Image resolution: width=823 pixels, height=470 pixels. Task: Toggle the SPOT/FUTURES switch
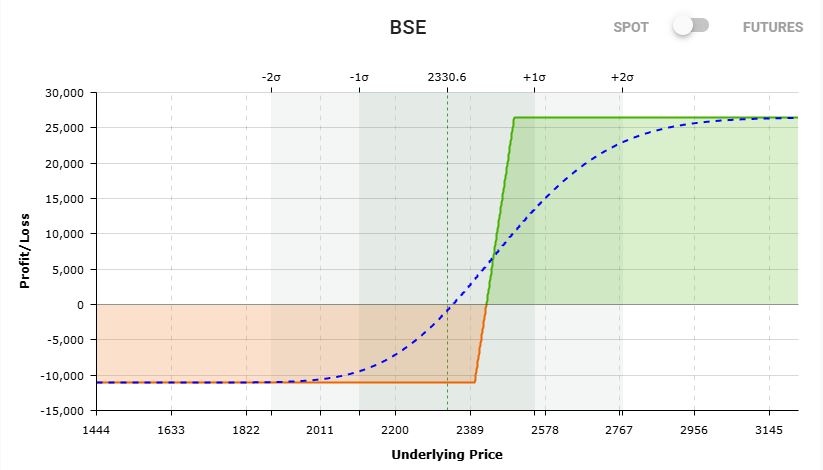(x=690, y=27)
